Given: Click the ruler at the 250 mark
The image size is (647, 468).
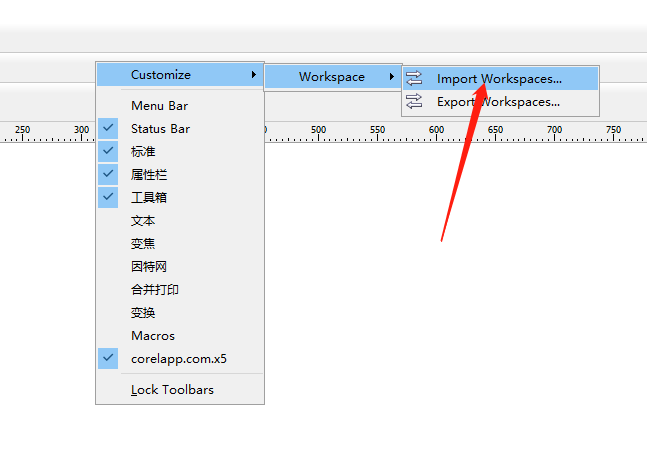Looking at the screenshot, I should pyautogui.click(x=22, y=130).
